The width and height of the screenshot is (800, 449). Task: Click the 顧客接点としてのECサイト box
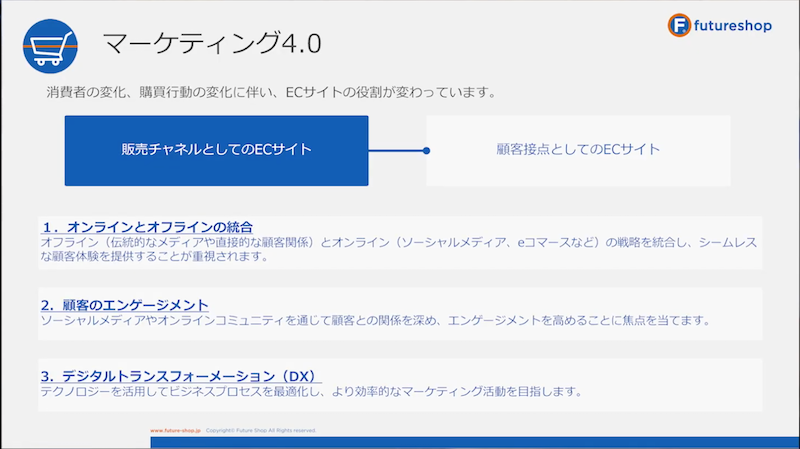[578, 151]
